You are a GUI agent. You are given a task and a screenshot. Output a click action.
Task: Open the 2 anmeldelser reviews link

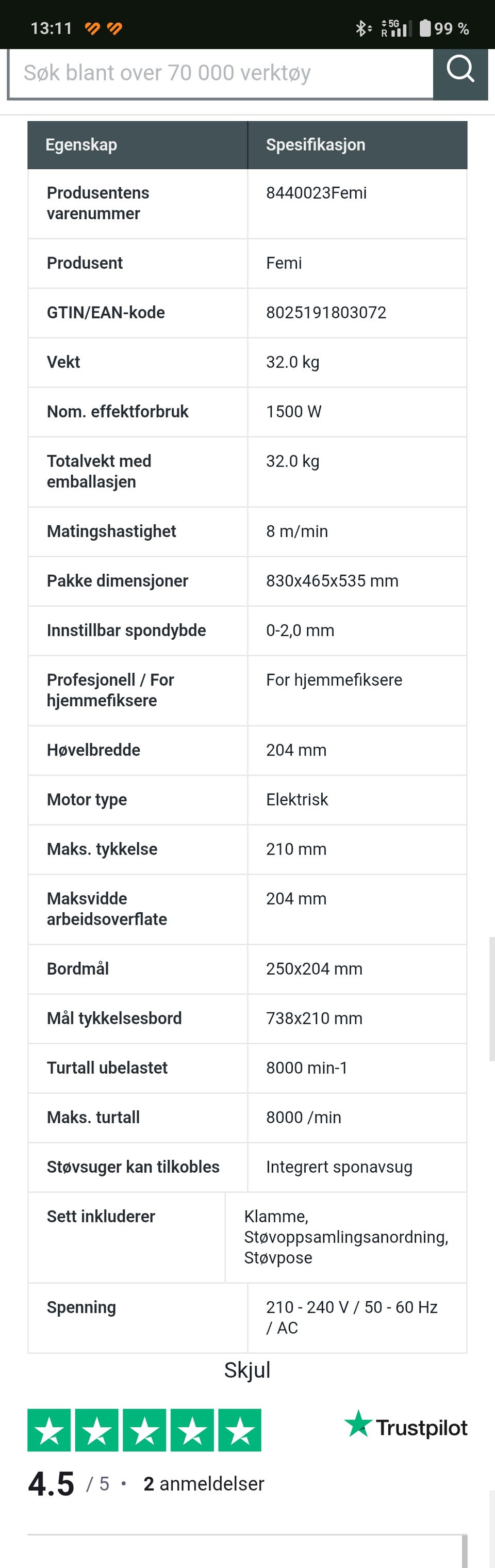[204, 1484]
